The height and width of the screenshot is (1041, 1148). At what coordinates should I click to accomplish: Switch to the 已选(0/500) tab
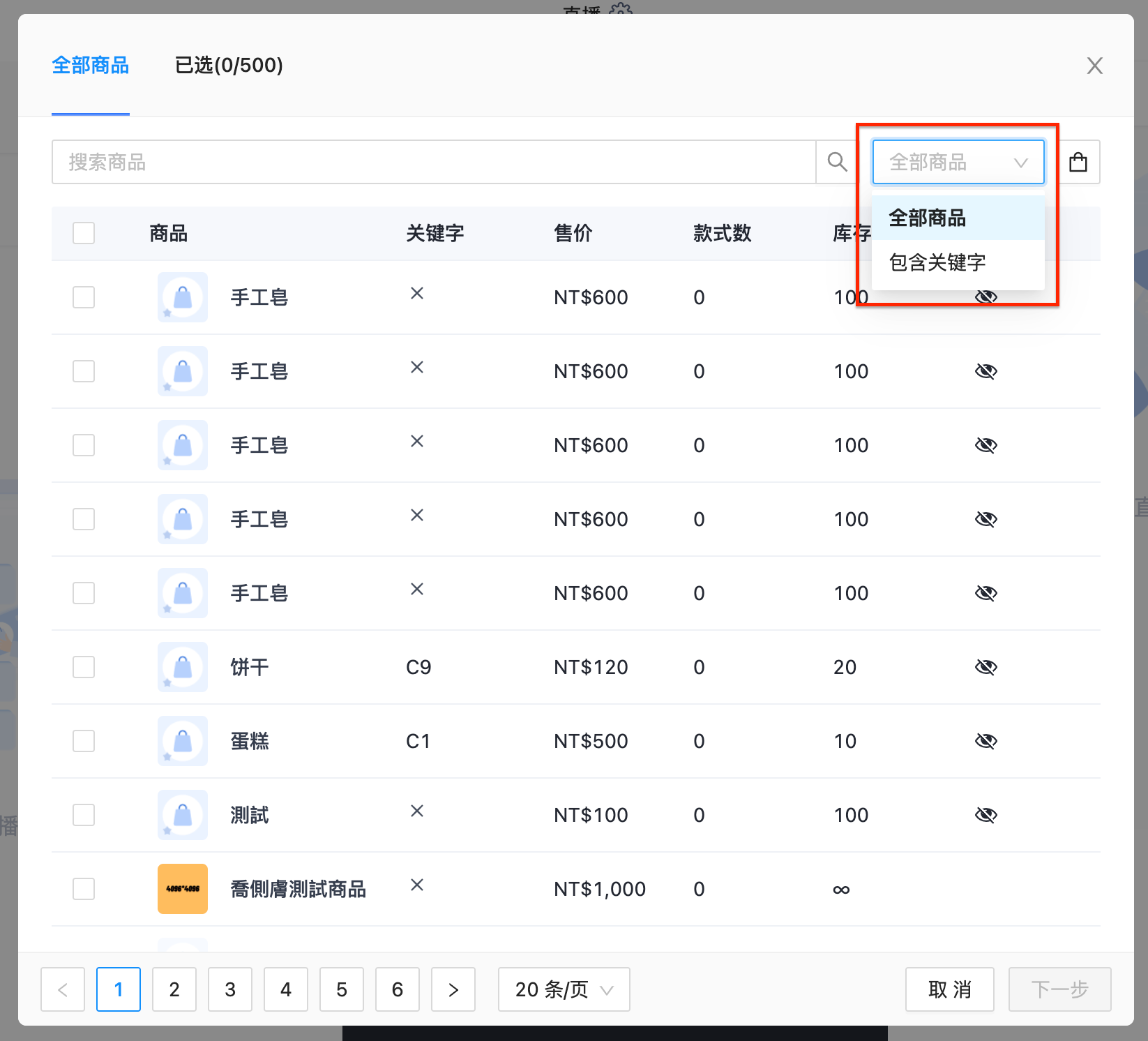point(229,66)
